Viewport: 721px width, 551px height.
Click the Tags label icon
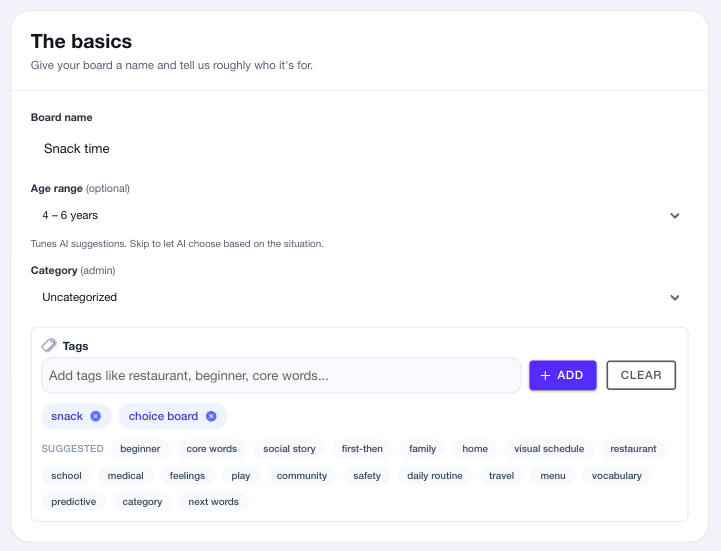click(49, 345)
